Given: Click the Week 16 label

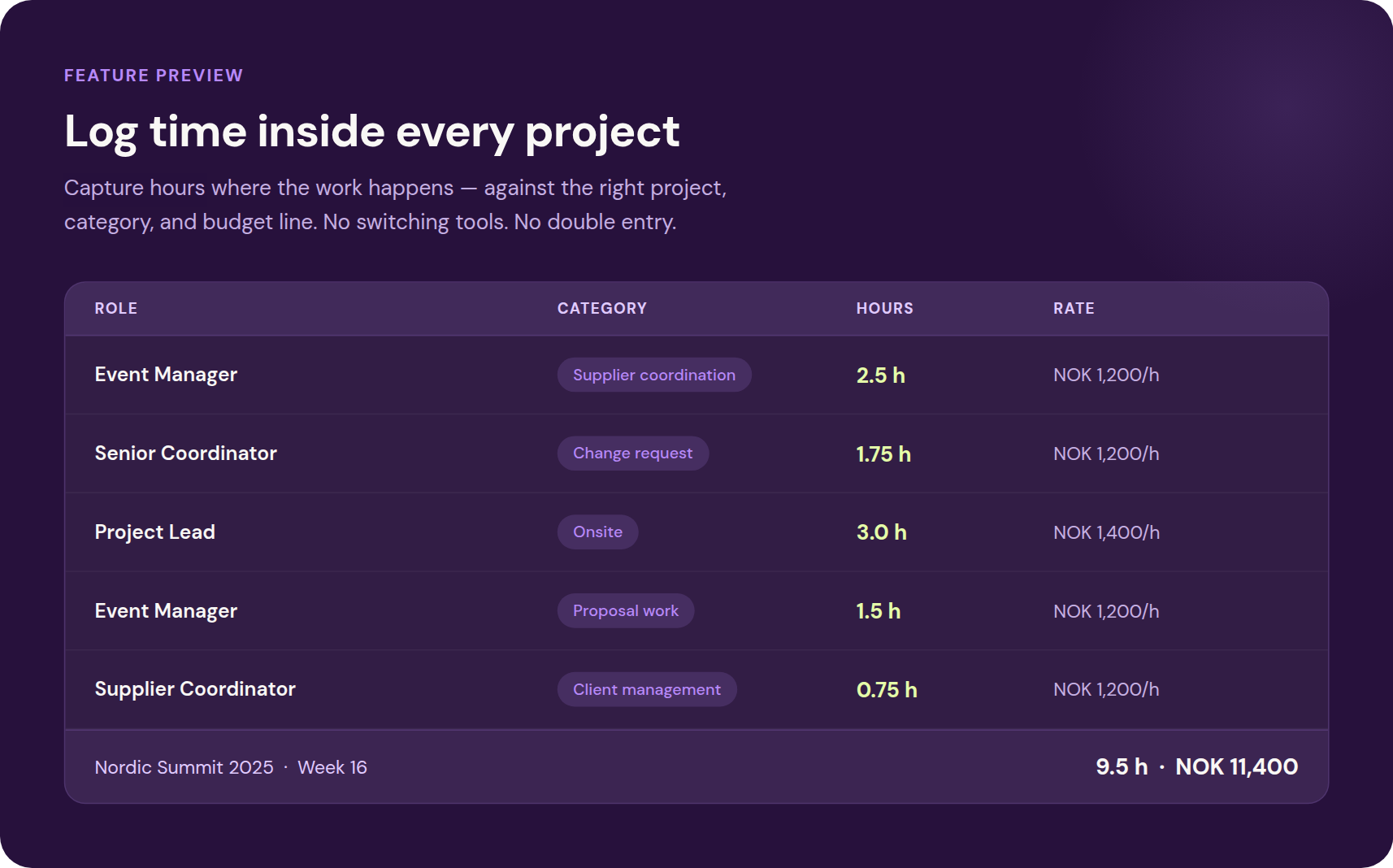Looking at the screenshot, I should (x=332, y=766).
